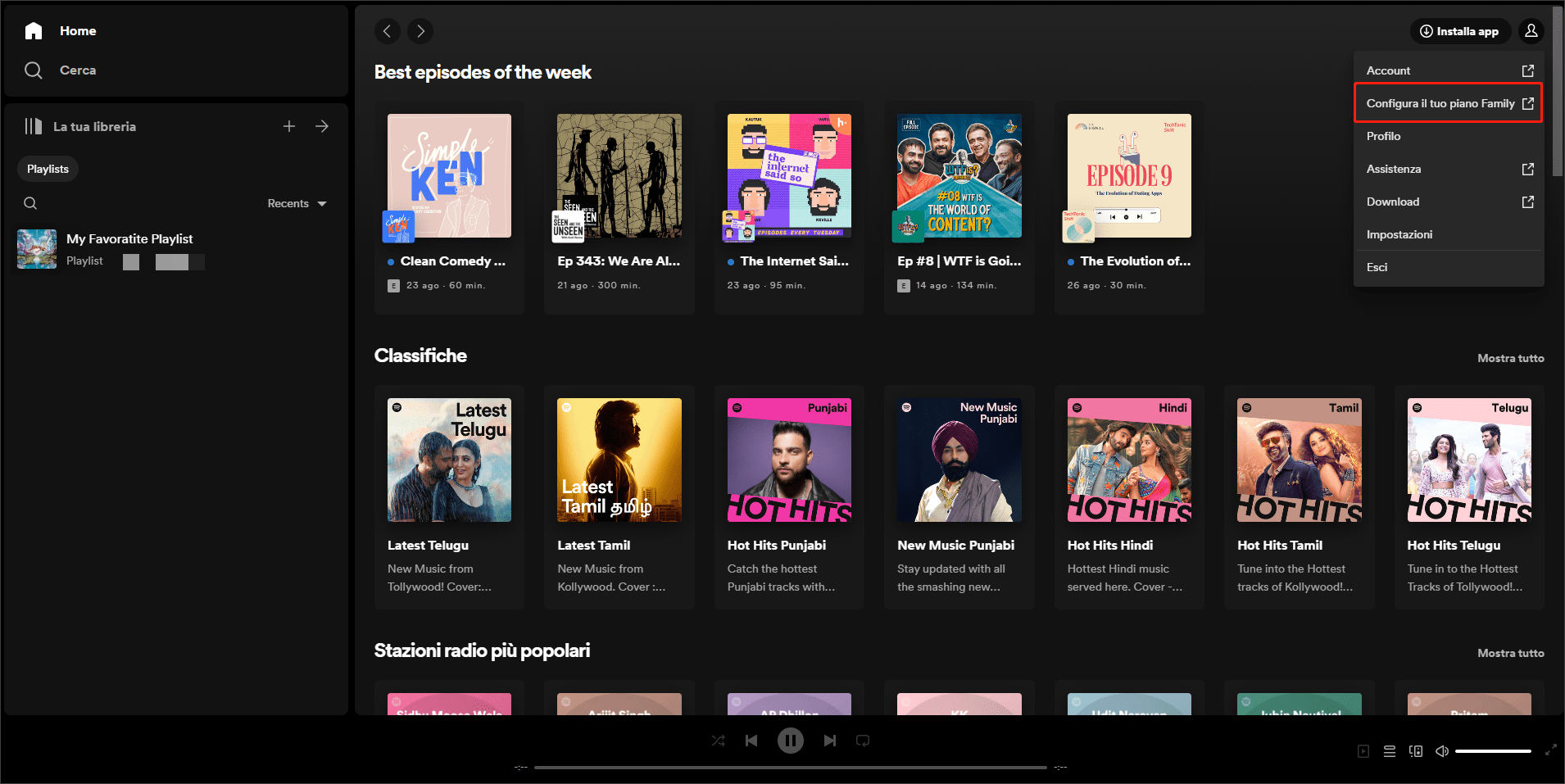Click Mostra tutto for Stazioni radio
Screen dimensions: 1565x784
(x=1510, y=653)
